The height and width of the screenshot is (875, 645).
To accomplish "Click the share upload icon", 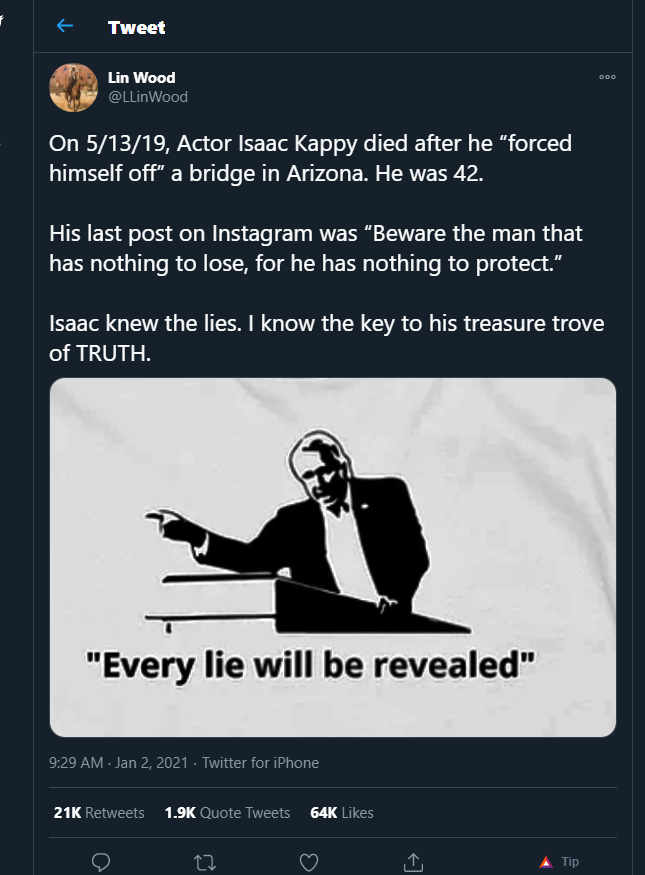I will click(x=412, y=861).
